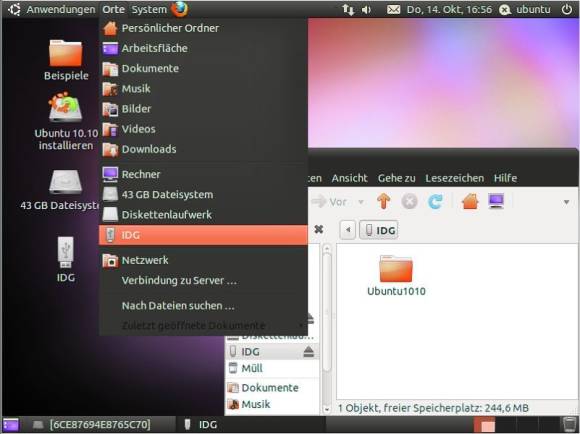Click the IDG path bar button
Viewport: 580px width, 434px height.
click(379, 230)
